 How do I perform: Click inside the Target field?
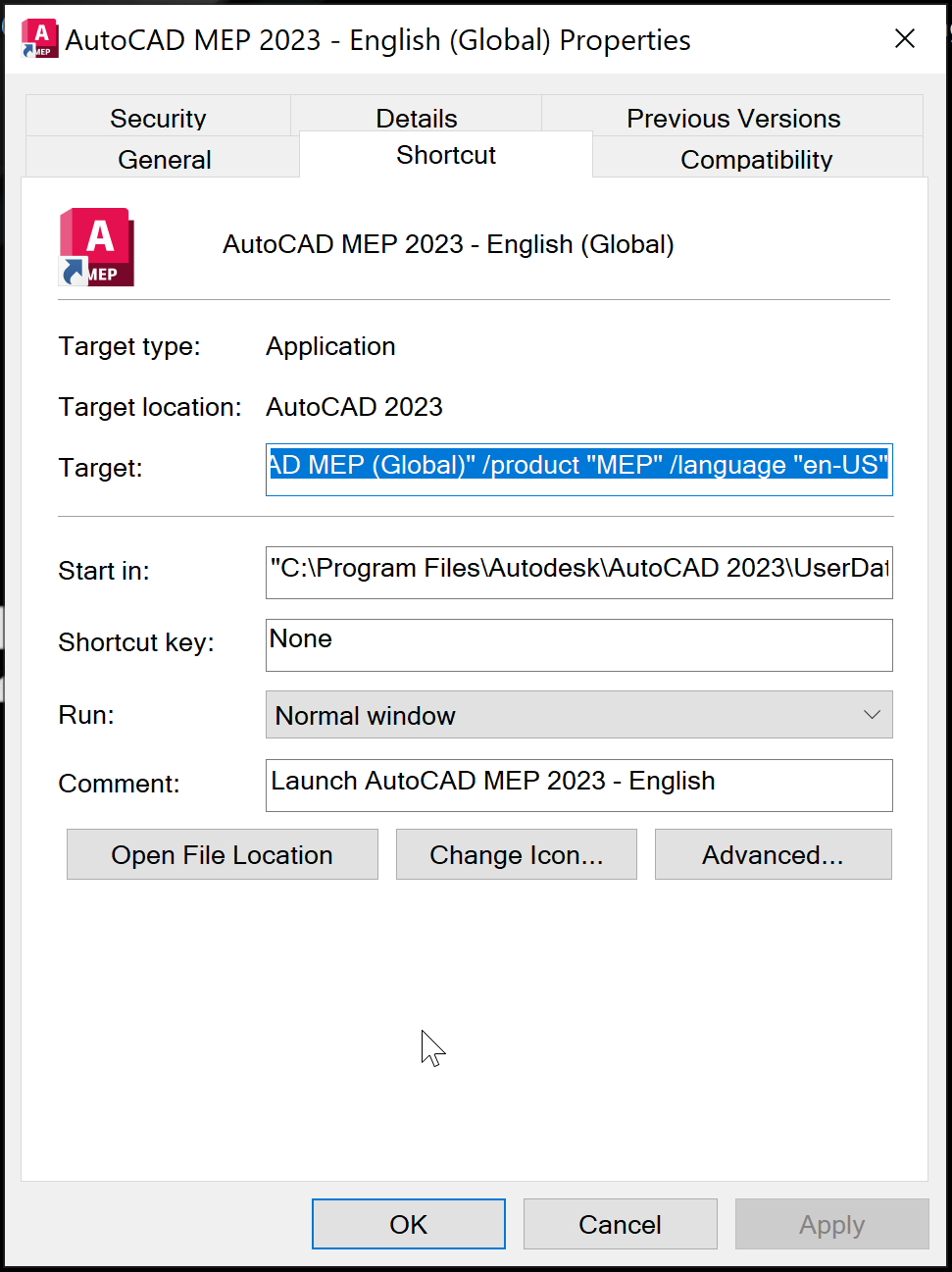point(578,470)
